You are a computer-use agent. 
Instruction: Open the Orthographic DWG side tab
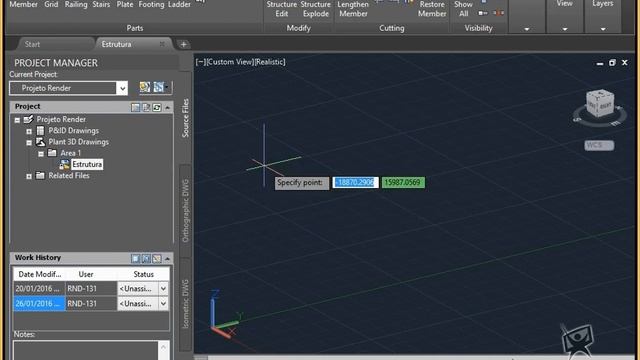[185, 211]
